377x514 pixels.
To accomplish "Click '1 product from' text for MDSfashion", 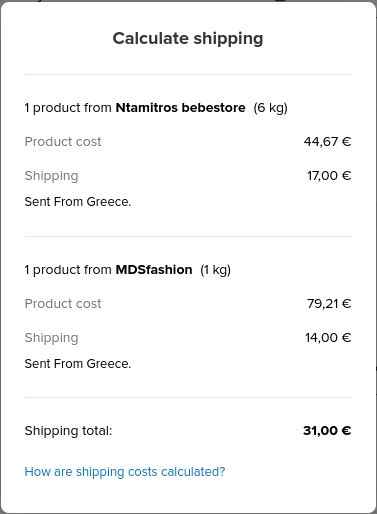I will pyautogui.click(x=68, y=270).
